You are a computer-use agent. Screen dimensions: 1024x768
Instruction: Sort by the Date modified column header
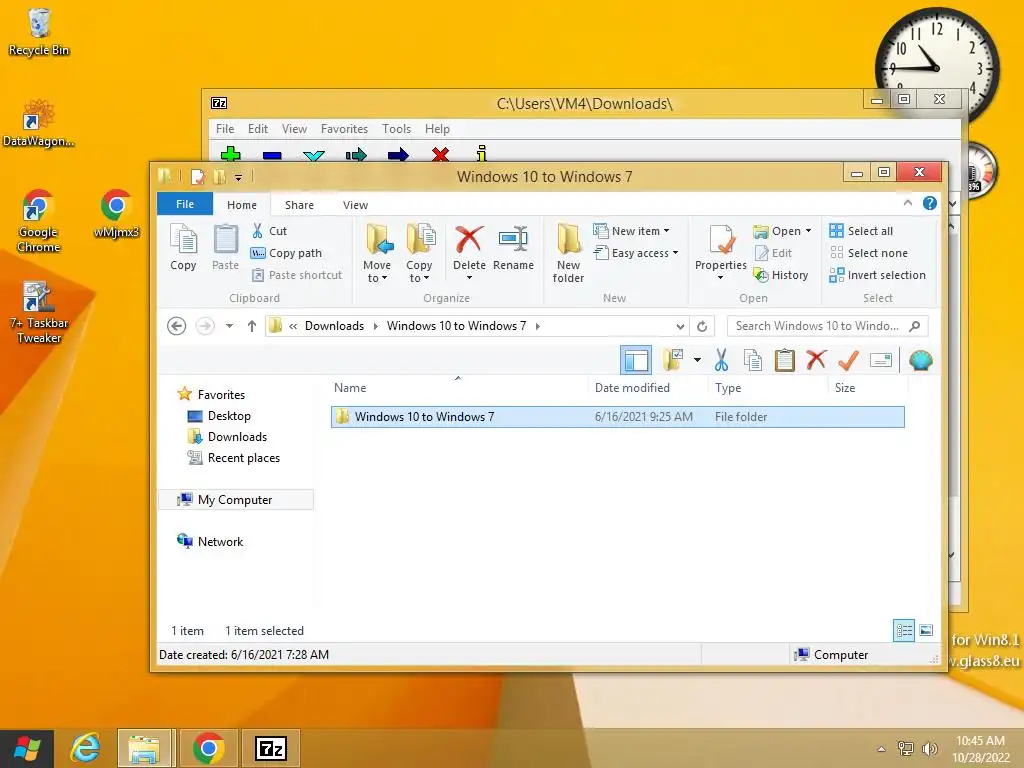[x=632, y=387]
